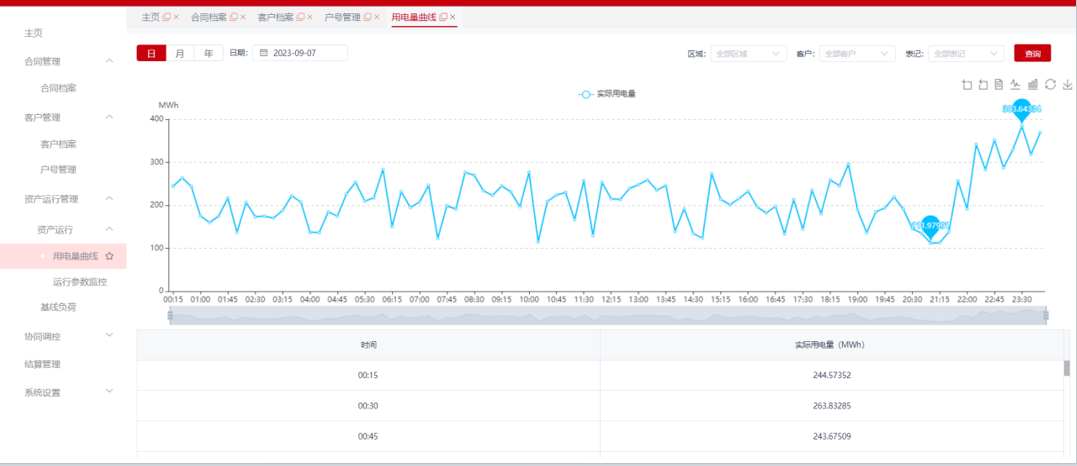Click the chart time-range zoom slider
The image size is (1077, 466).
(607, 316)
